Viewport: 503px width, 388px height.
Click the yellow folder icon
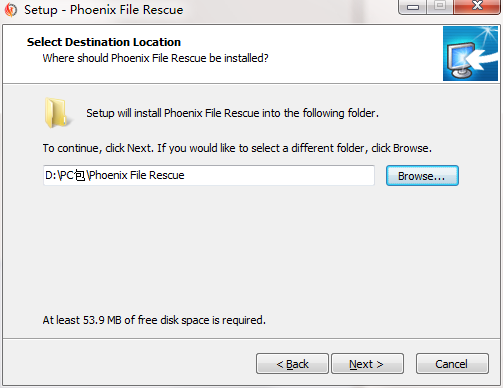(x=57, y=113)
